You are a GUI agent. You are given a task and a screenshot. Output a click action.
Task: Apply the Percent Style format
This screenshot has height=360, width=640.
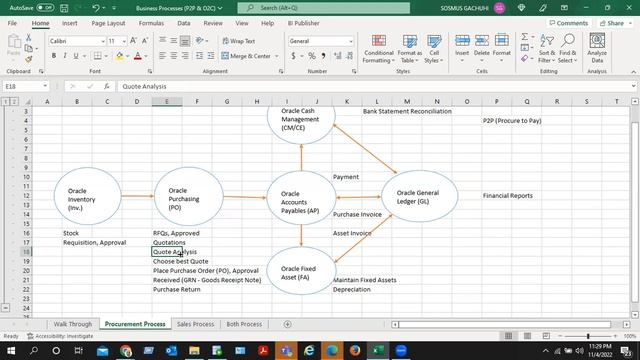tap(312, 56)
